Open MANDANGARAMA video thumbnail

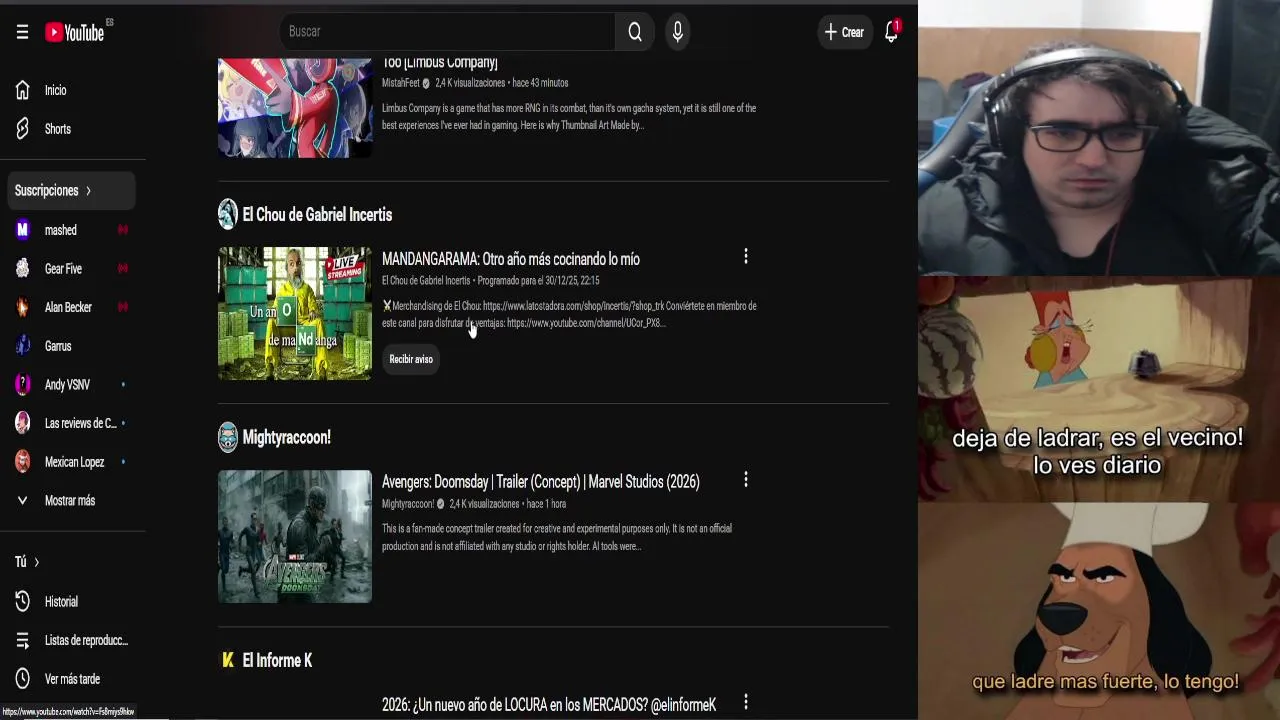tap(295, 313)
